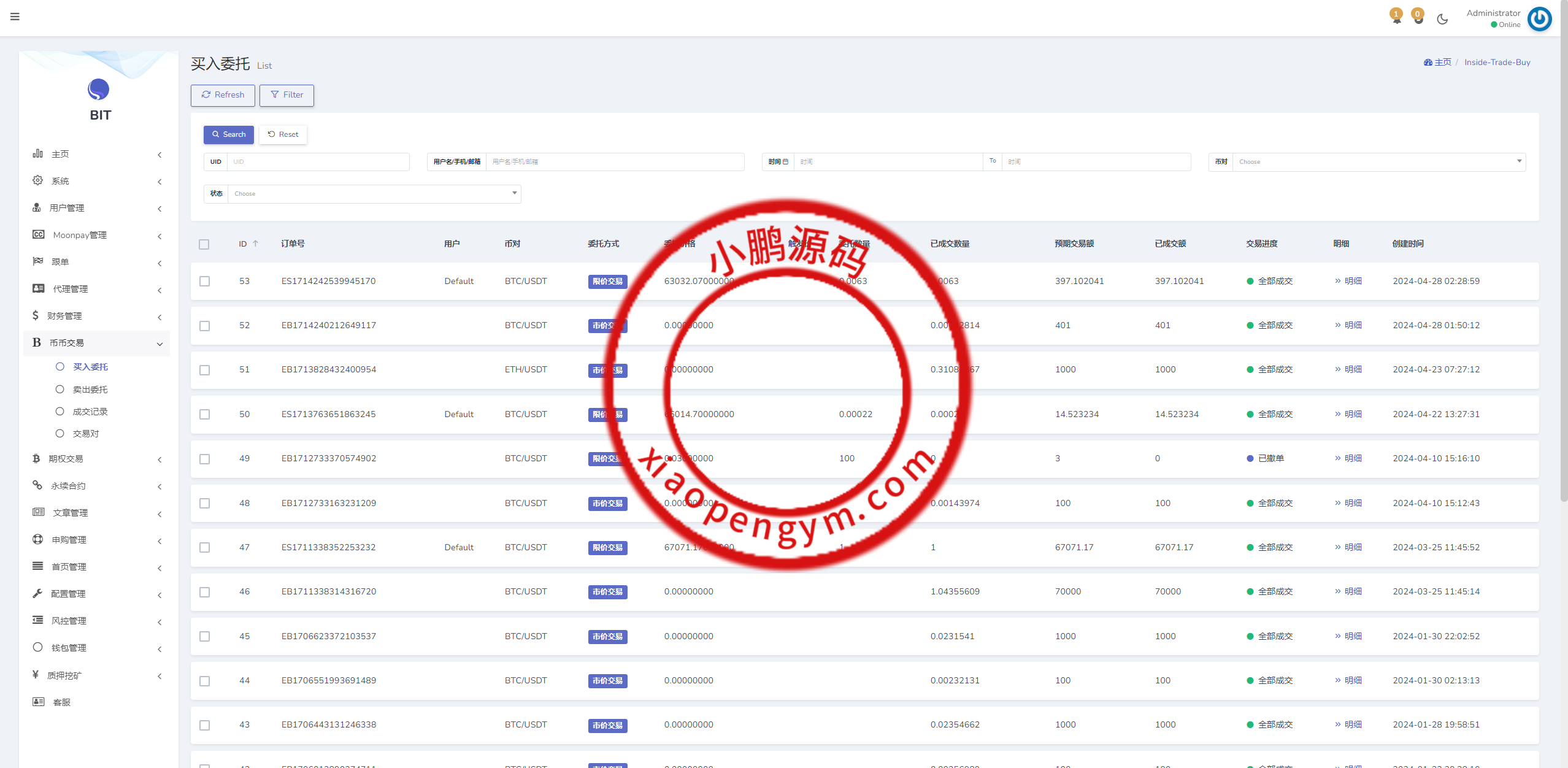Click the Moonpay管理 CC icon

click(38, 235)
